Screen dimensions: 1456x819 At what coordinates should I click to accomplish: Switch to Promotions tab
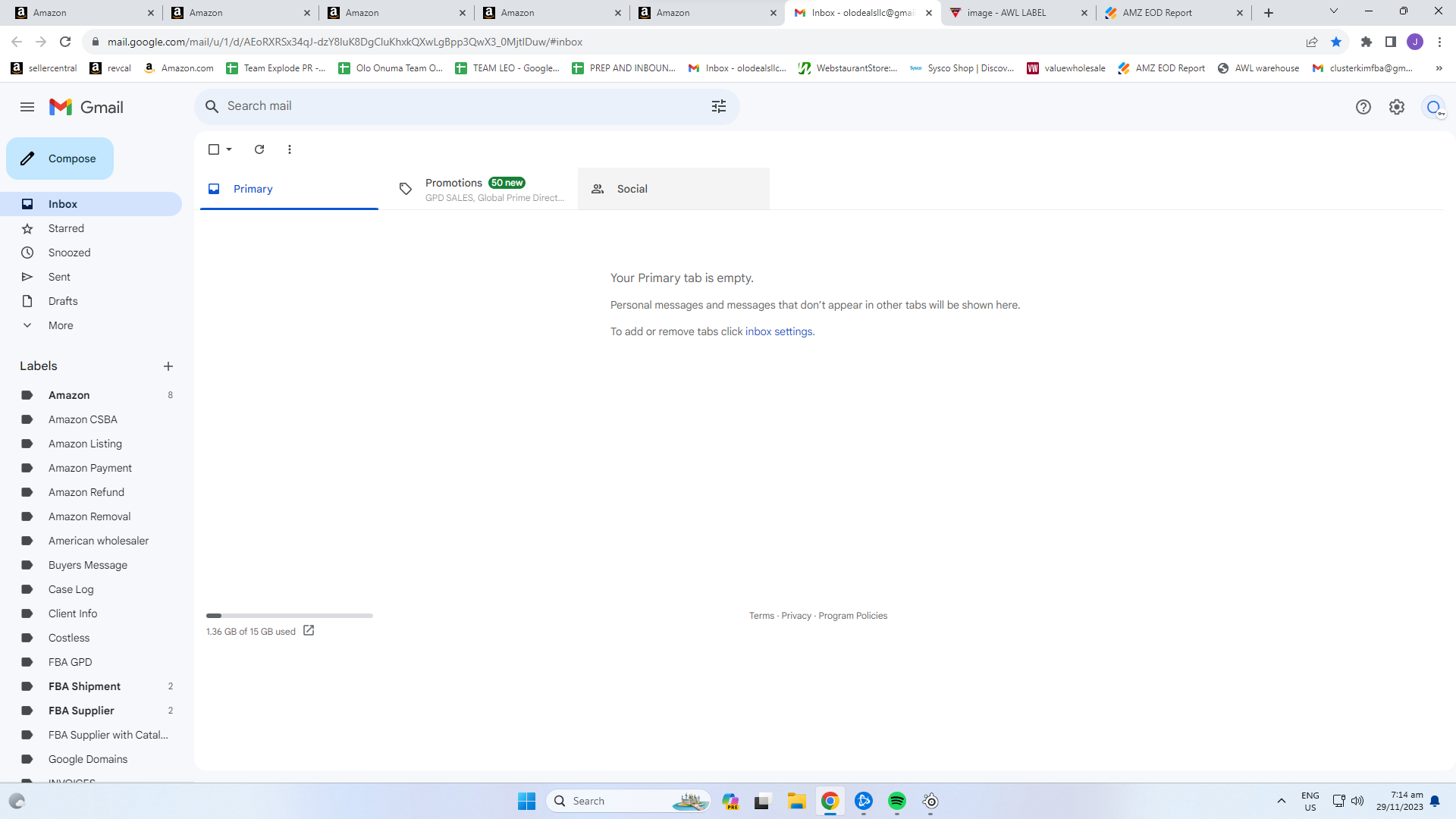point(482,189)
